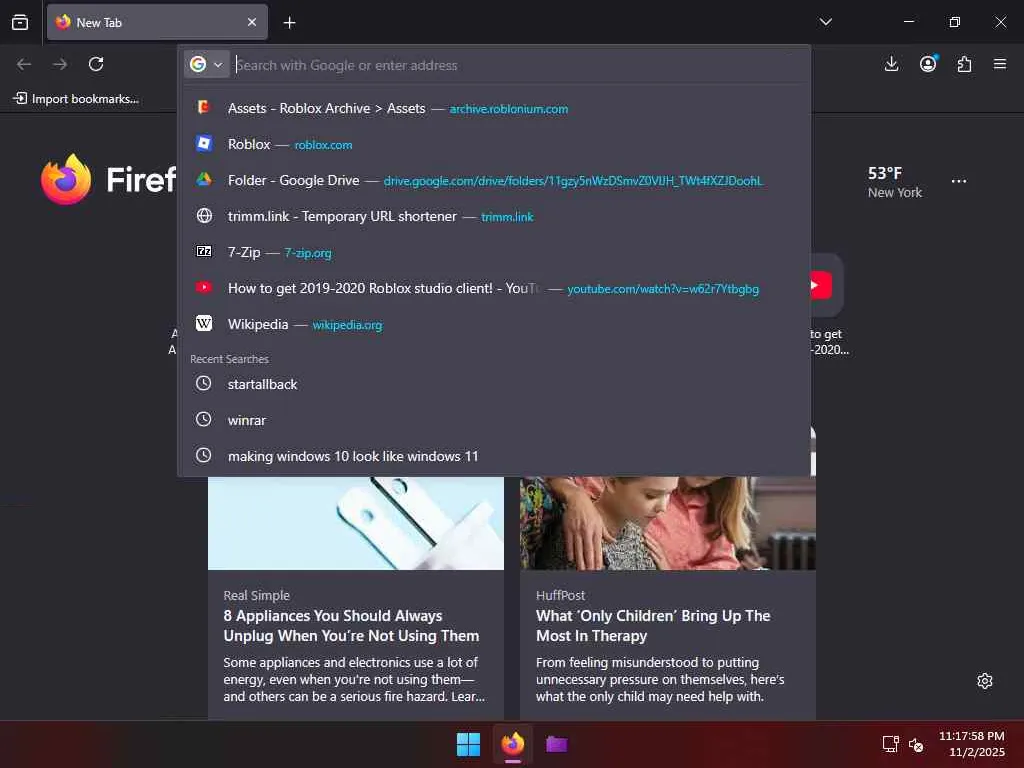Open network status icon in system tray
Viewport: 1024px width, 768px height.
891,744
